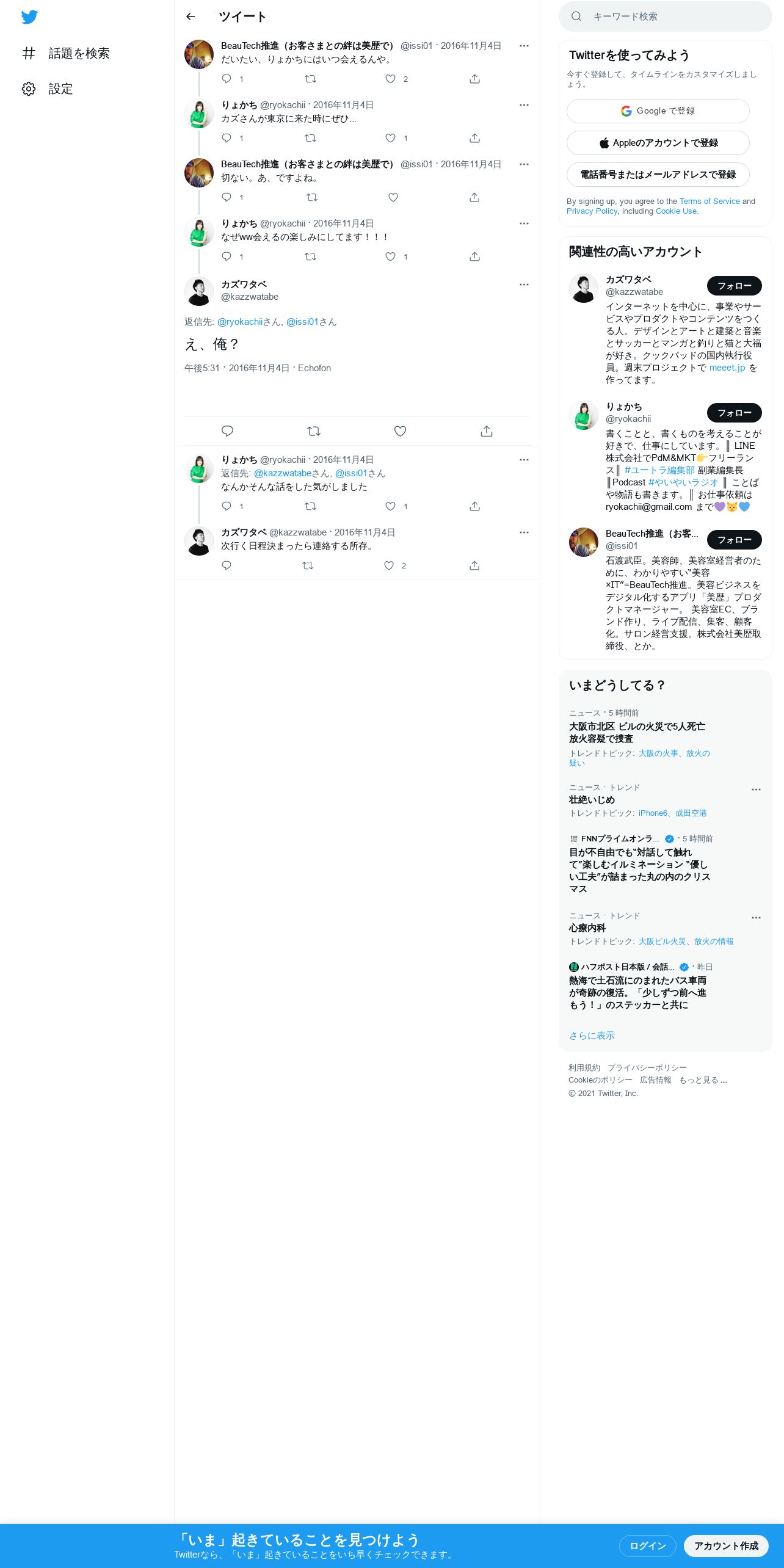Follow りょかち in related accounts

pyautogui.click(x=735, y=413)
